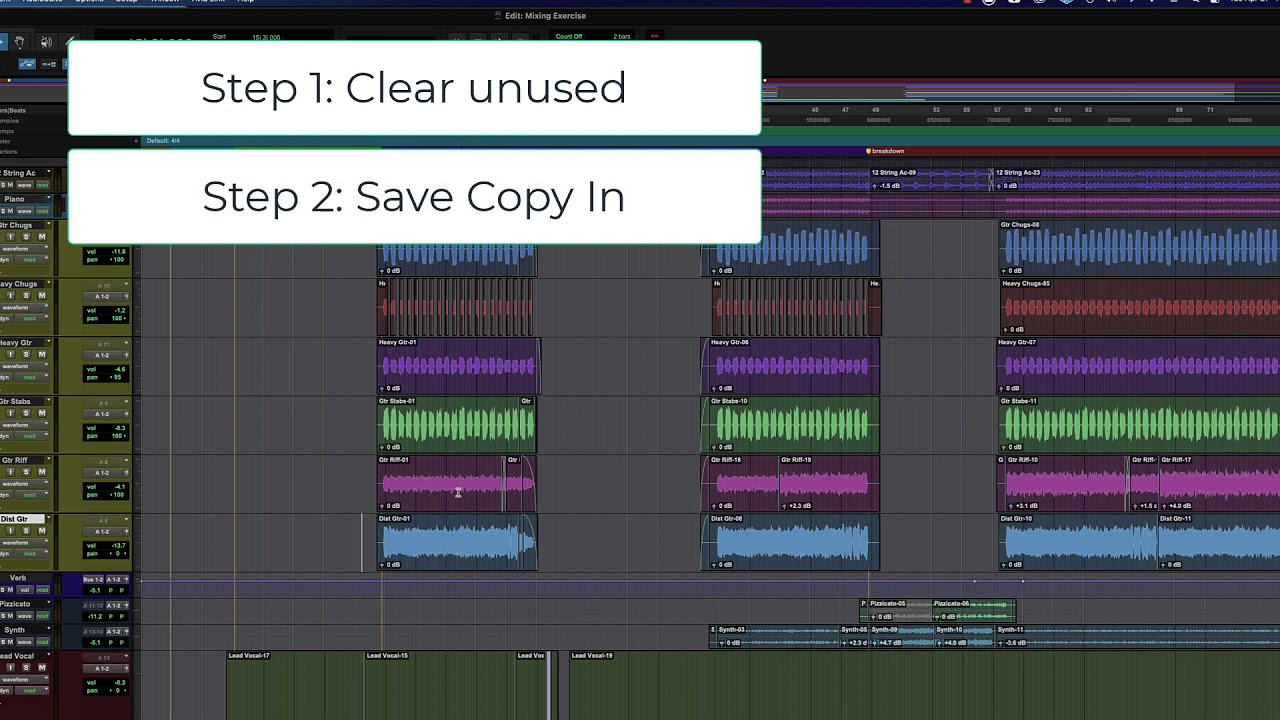The image size is (1280, 720).
Task: Click the Start time field
Action: coord(266,37)
